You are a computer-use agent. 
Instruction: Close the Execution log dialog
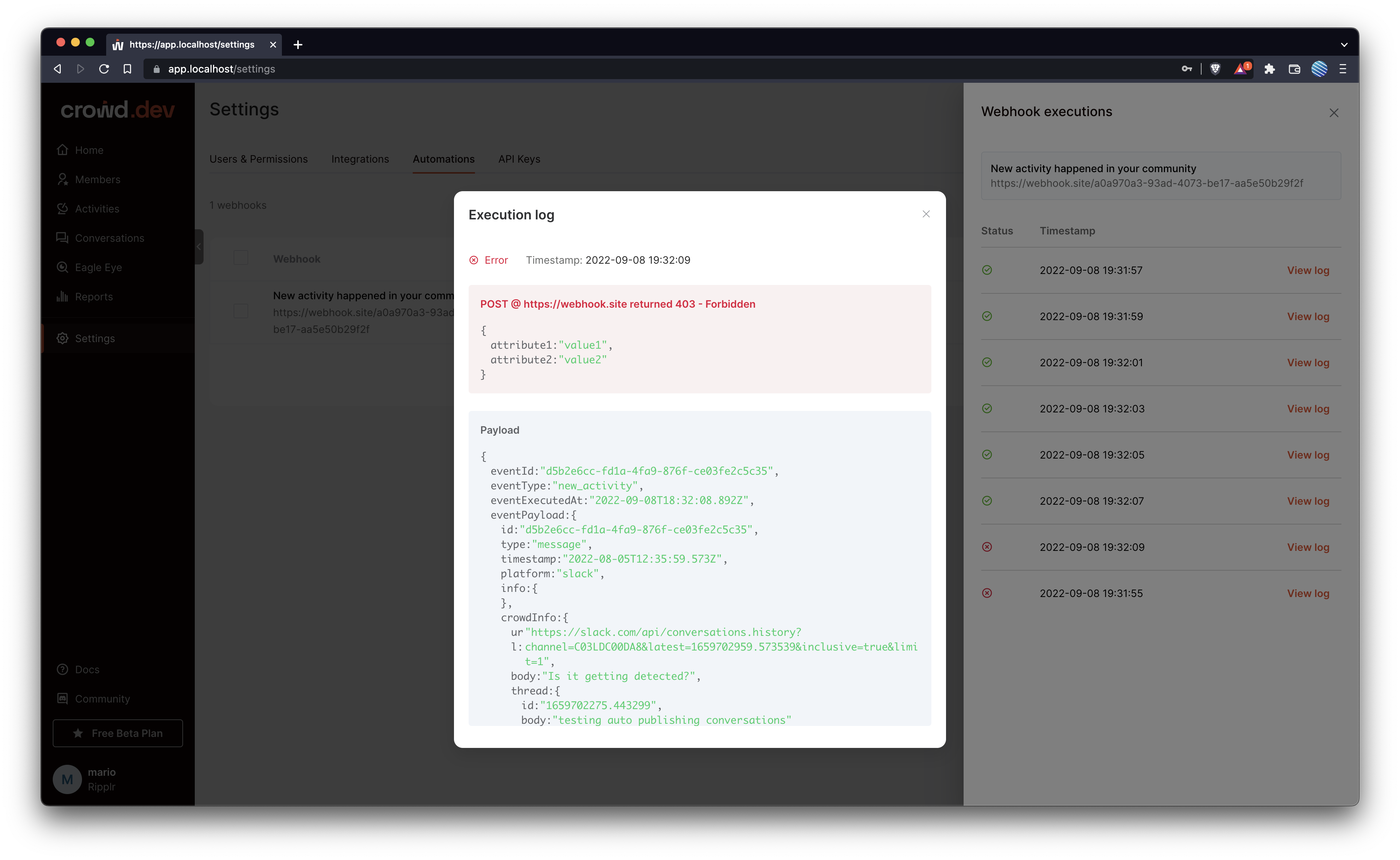point(926,214)
